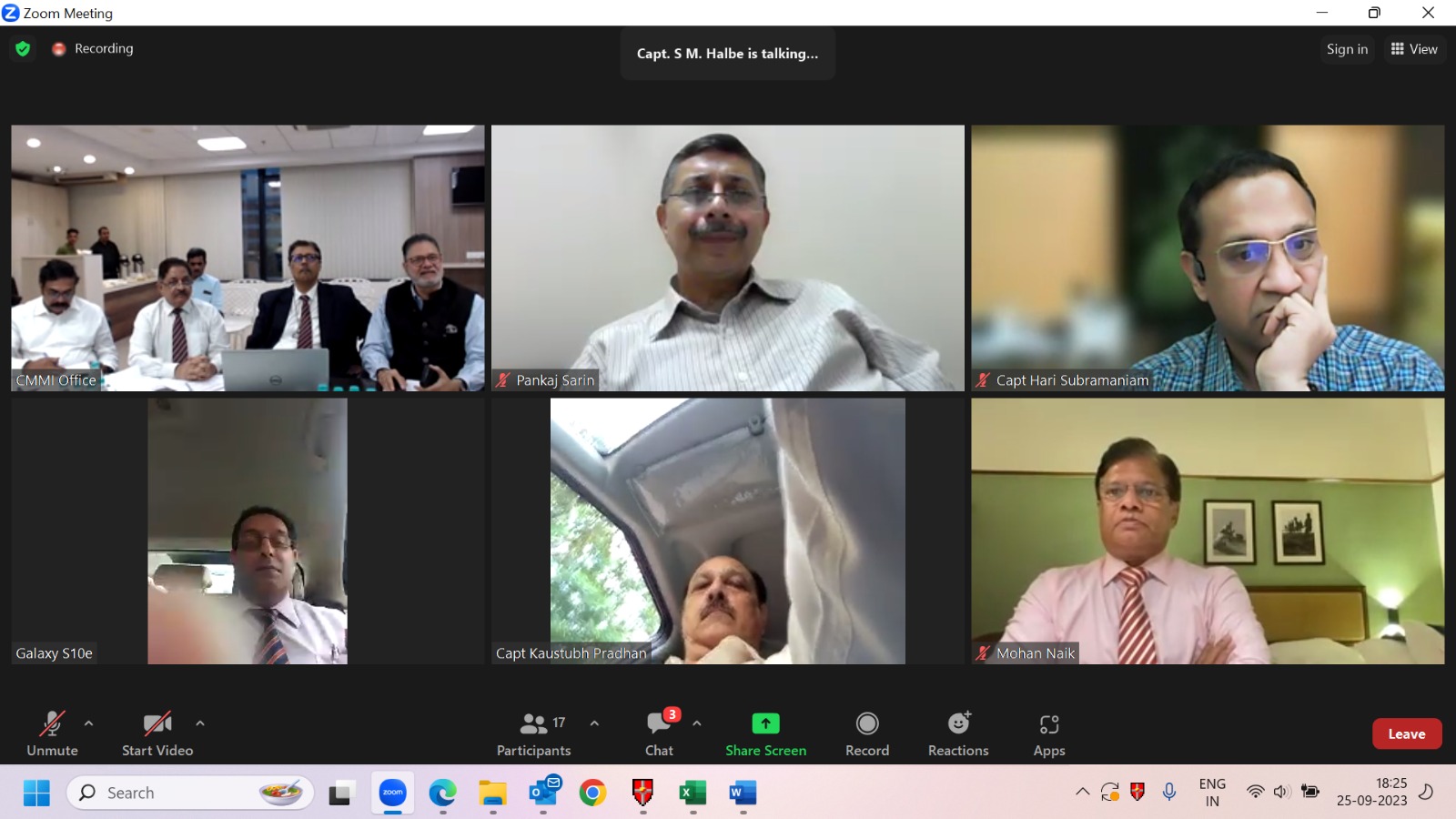Open the Chat panel
The width and height of the screenshot is (1456, 819).
[659, 733]
